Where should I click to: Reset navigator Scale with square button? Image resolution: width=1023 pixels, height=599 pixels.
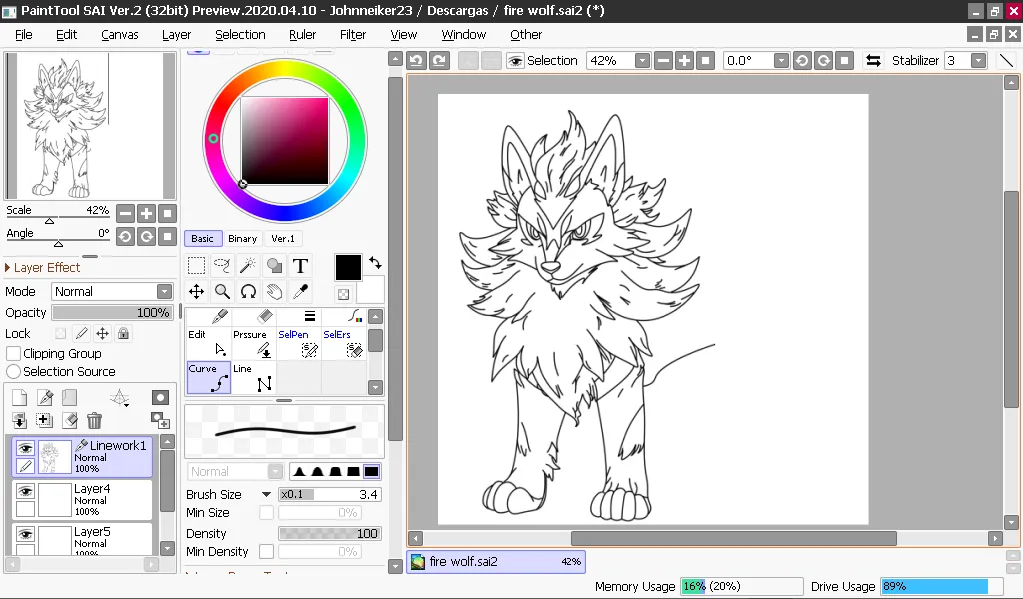[168, 213]
